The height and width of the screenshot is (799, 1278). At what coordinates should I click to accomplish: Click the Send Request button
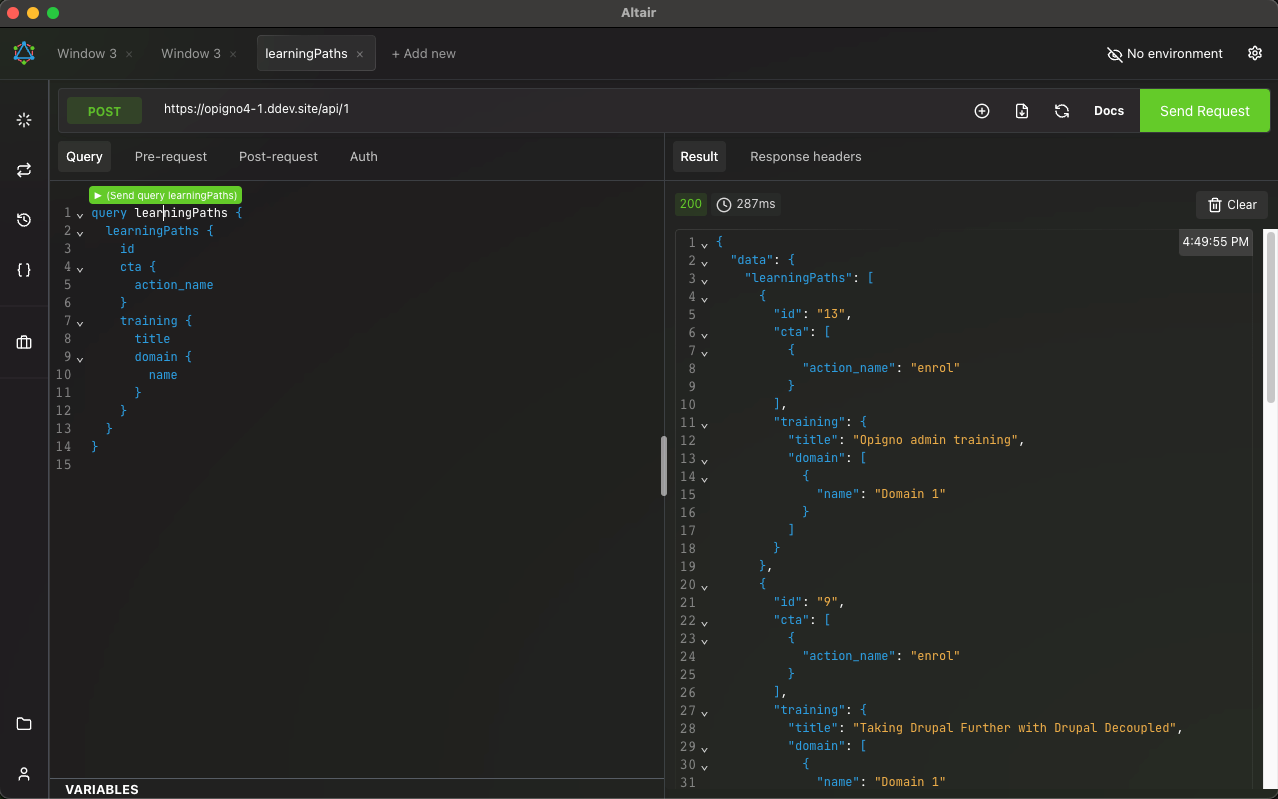[x=1205, y=111]
